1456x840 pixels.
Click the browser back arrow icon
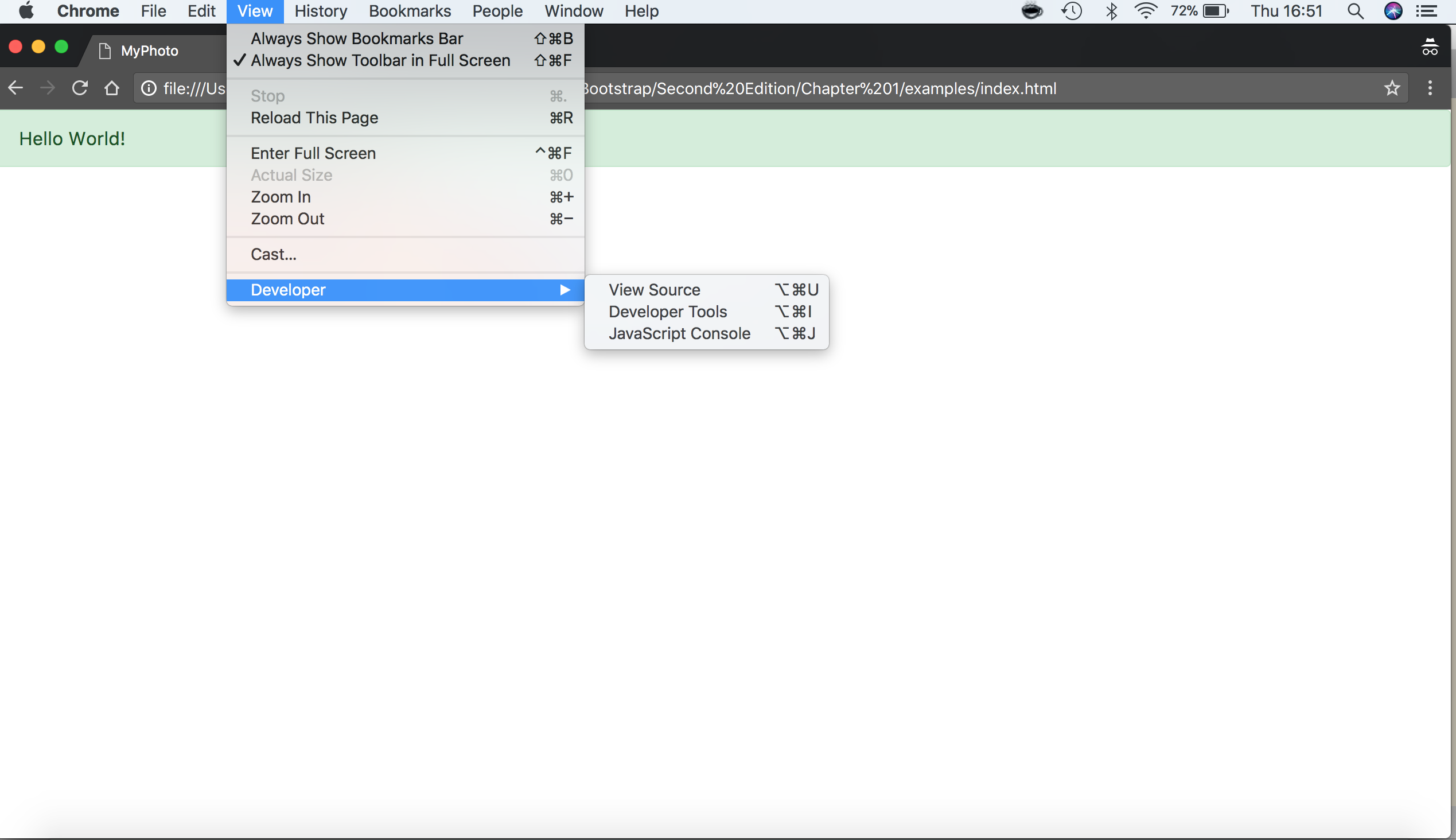[15, 88]
